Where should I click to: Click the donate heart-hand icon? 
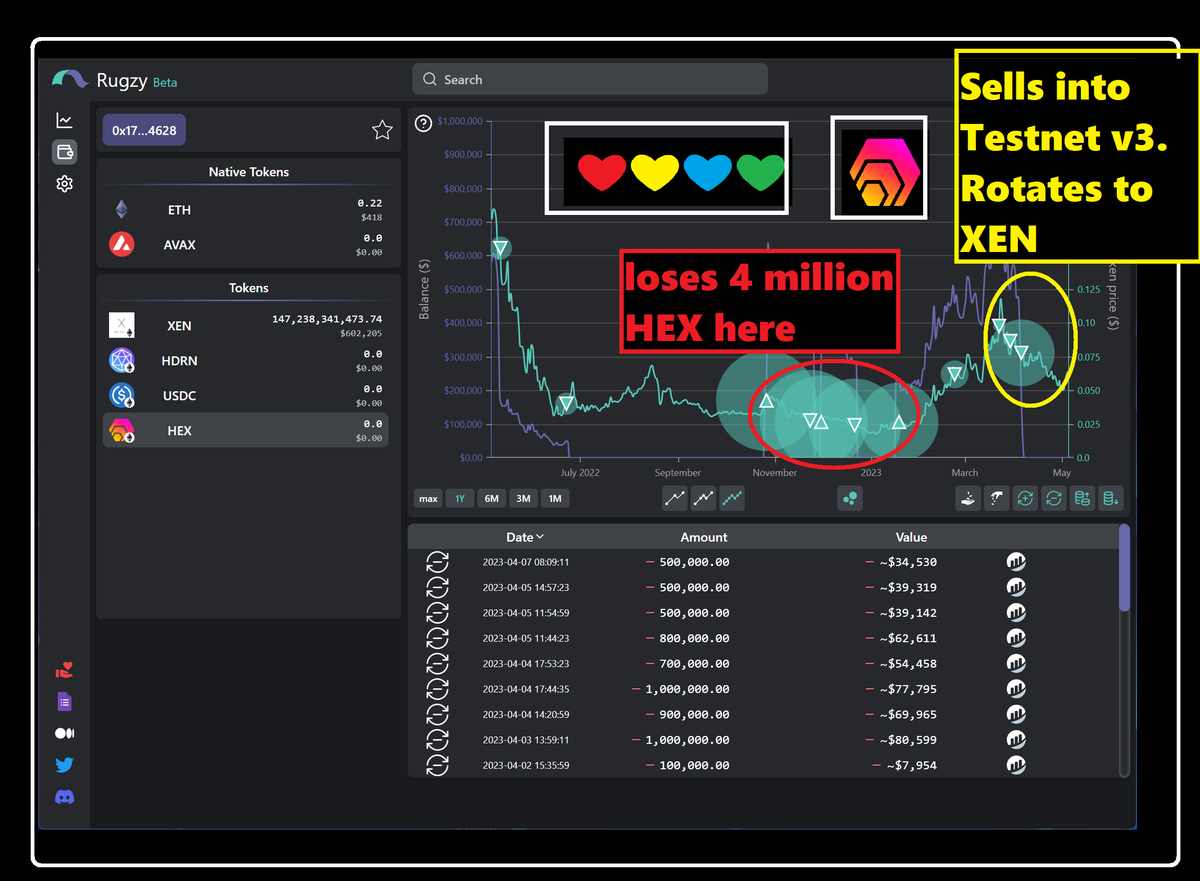pyautogui.click(x=64, y=670)
